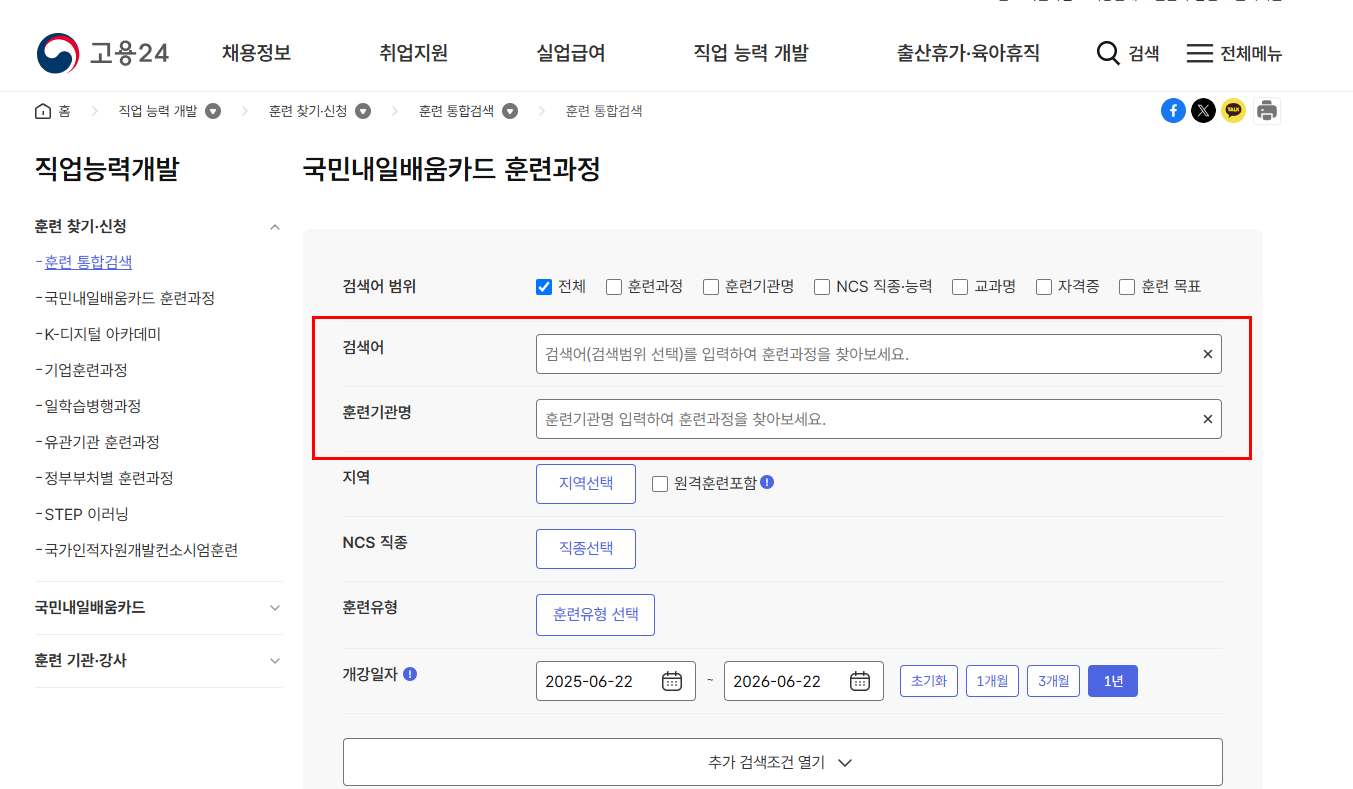Open the search magnifier icon

pos(1108,54)
